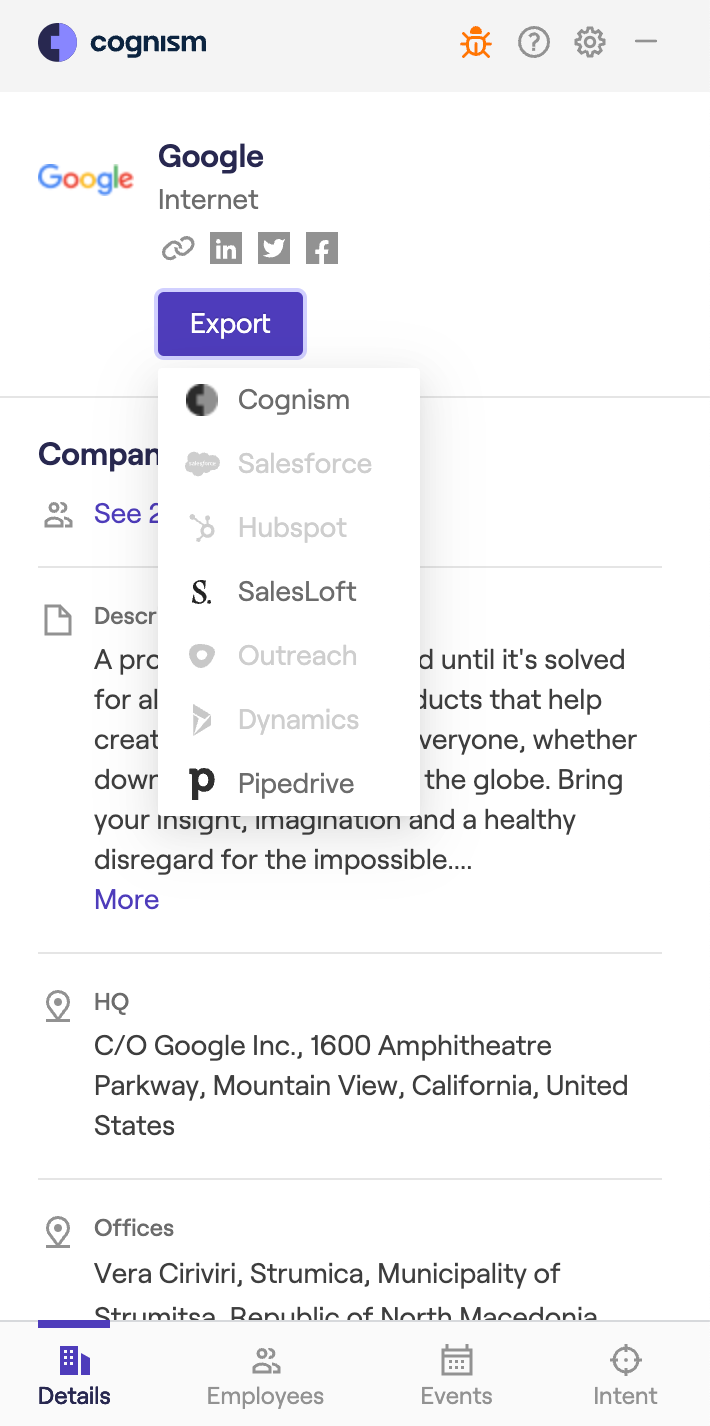Choose Hubspot in the export list
Image resolution: width=710 pixels, height=1426 pixels.
[291, 528]
